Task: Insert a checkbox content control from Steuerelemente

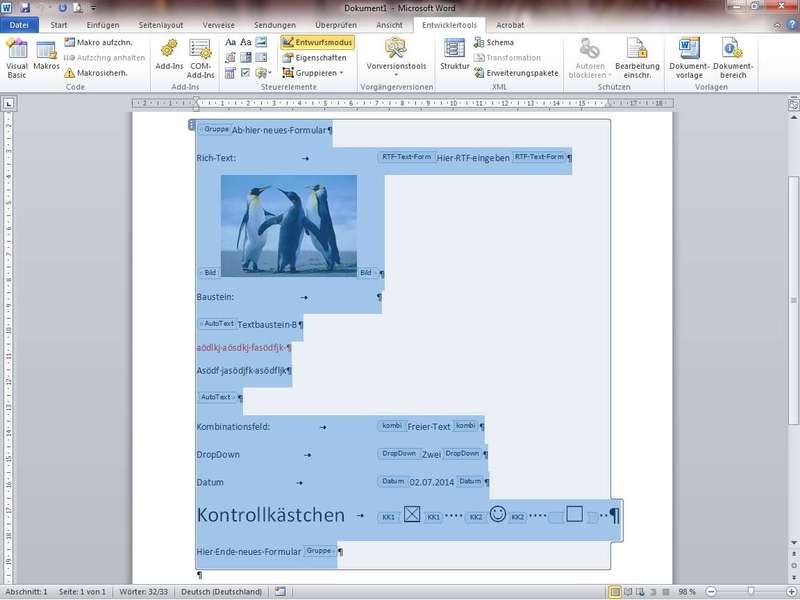Action: tap(246, 73)
